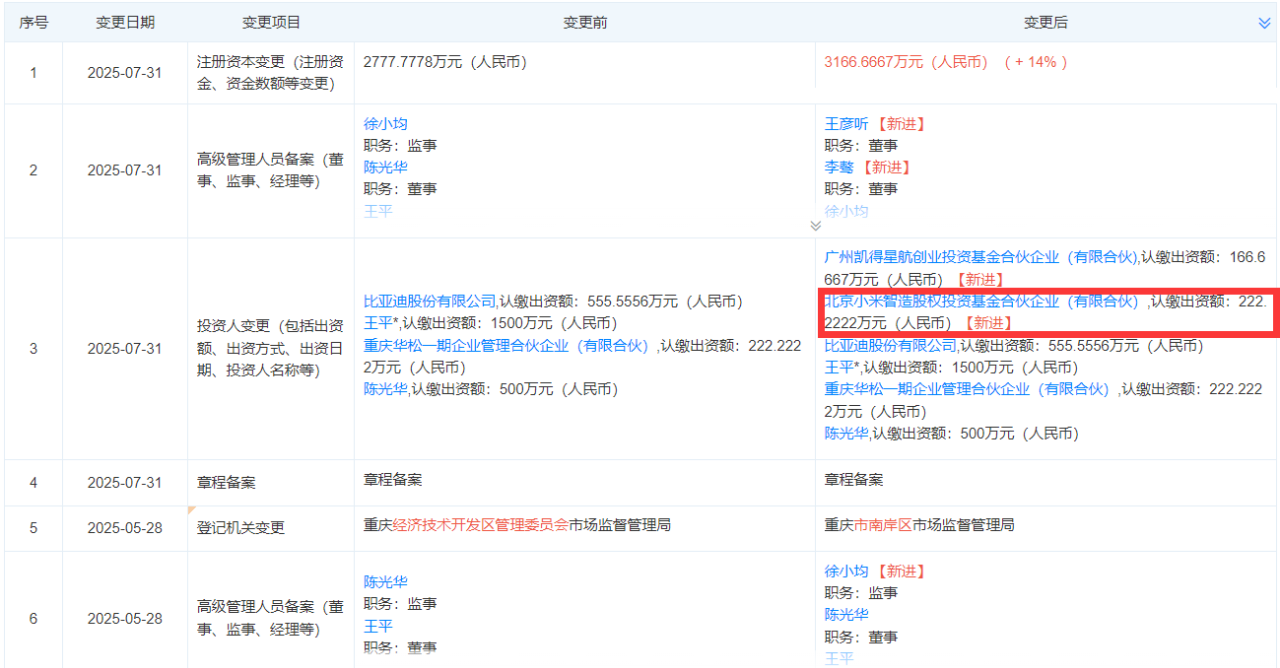Viewport: 1280px width, 668px height.
Task: Click sequence number 3 cell
Action: 34,349
